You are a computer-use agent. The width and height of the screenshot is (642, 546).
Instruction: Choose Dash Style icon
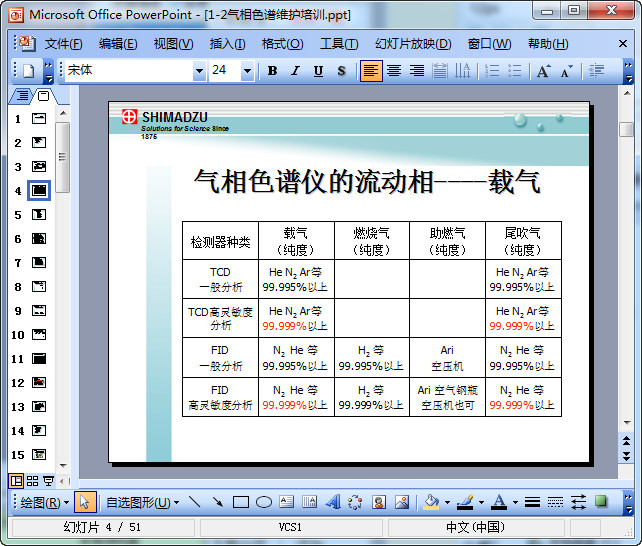coord(555,502)
